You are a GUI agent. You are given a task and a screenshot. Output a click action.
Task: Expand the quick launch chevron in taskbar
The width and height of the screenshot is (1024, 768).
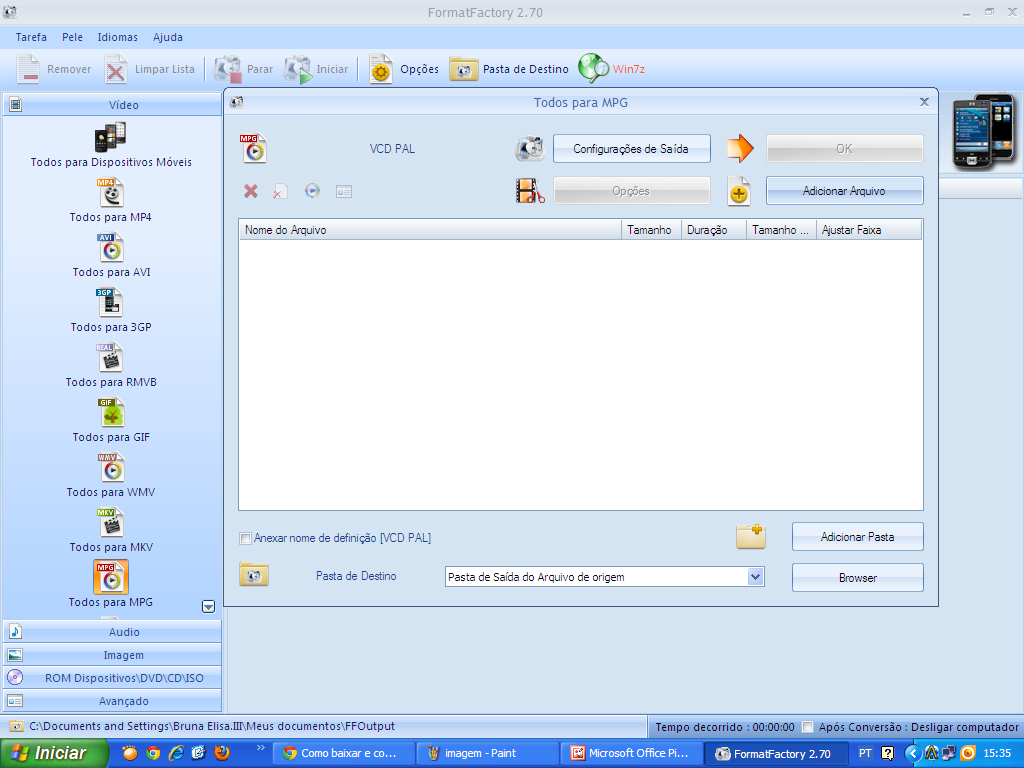coord(261,748)
